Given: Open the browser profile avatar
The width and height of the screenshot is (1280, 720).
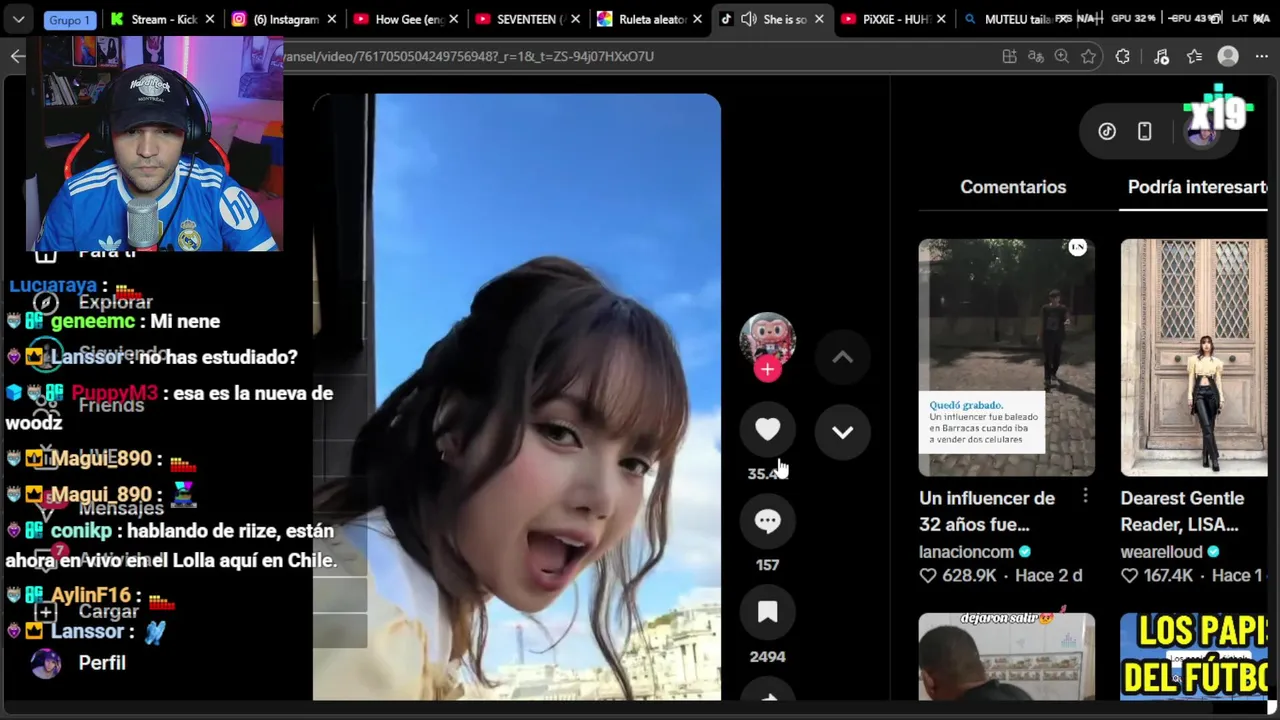Looking at the screenshot, I should 1229,57.
